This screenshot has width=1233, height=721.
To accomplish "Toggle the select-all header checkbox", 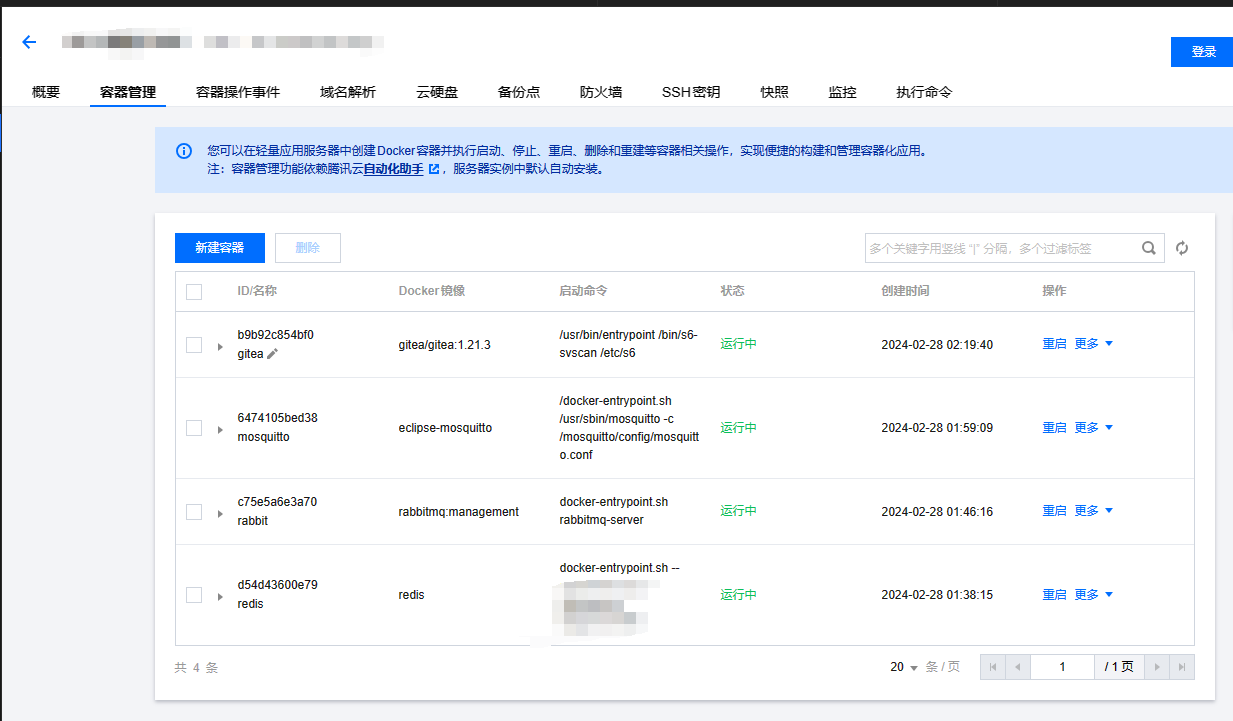I will [x=194, y=291].
